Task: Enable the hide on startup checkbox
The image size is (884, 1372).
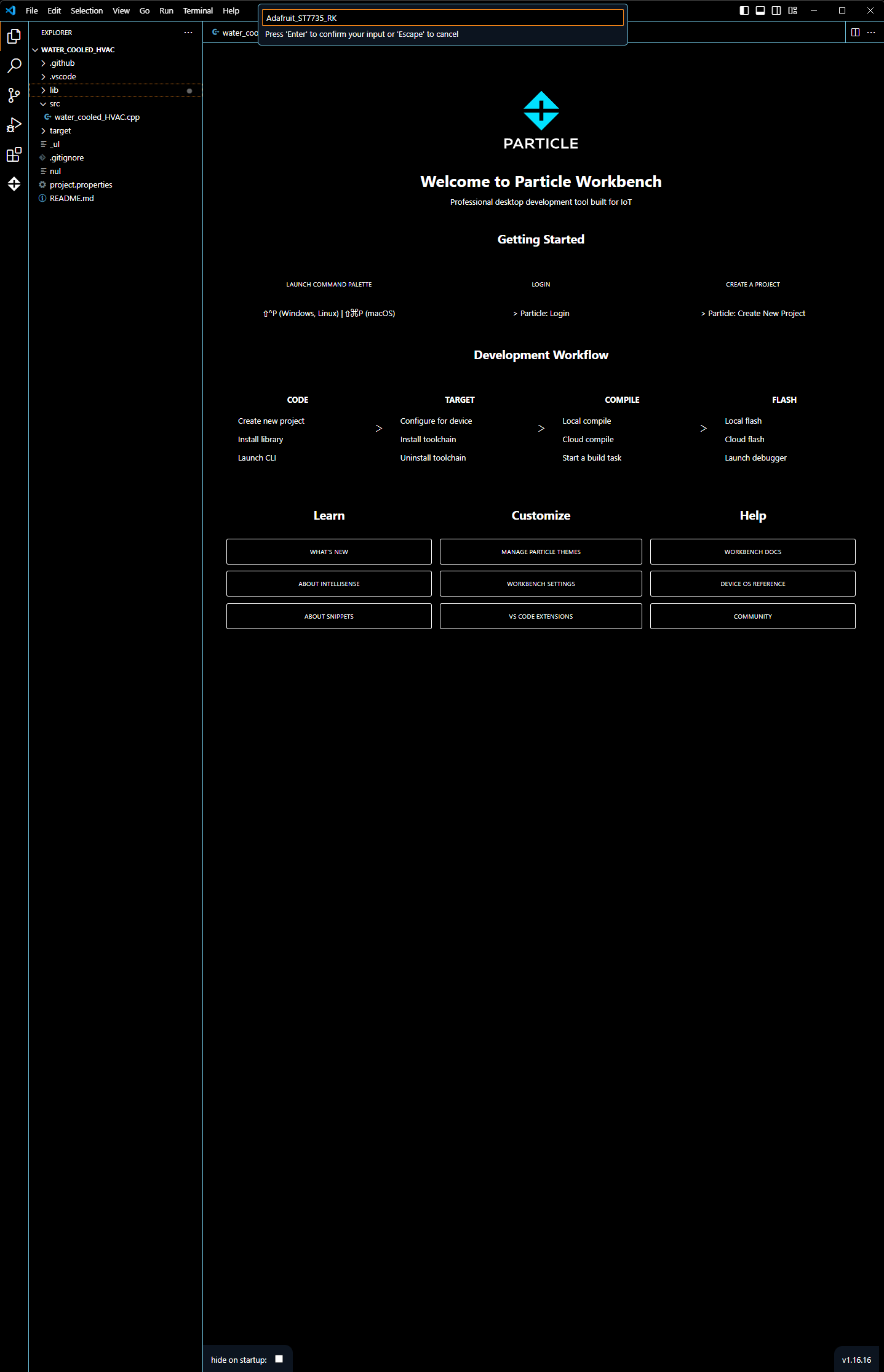Action: point(279,1359)
